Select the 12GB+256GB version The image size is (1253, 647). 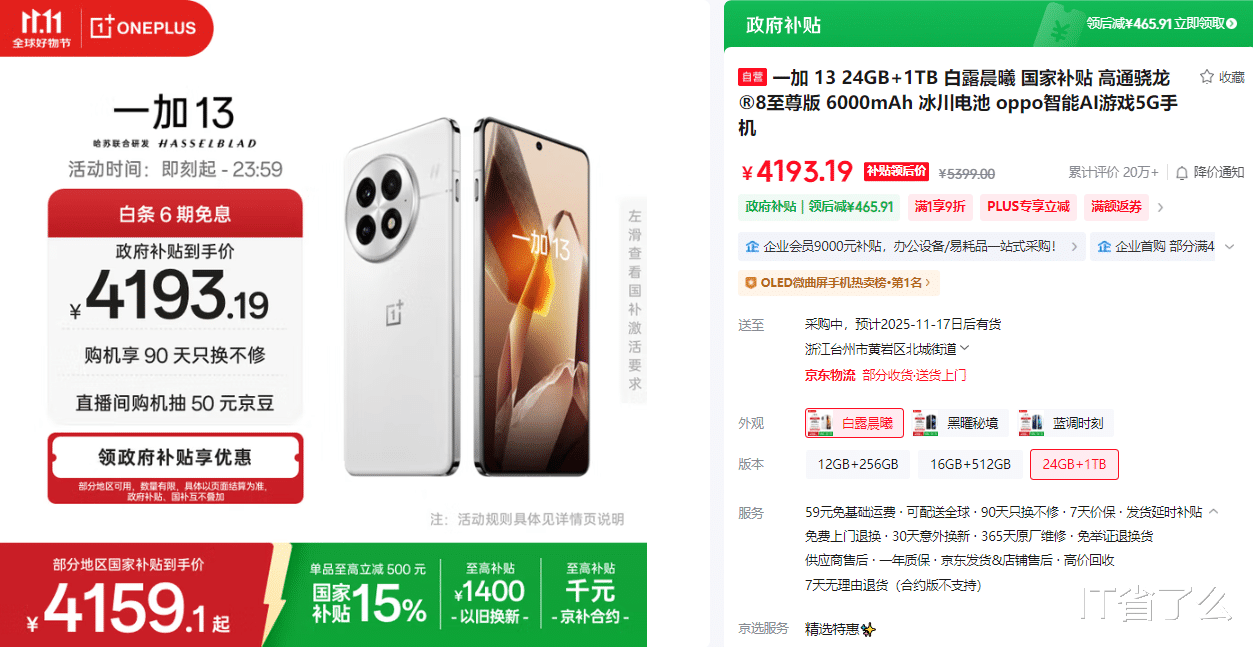click(x=857, y=464)
